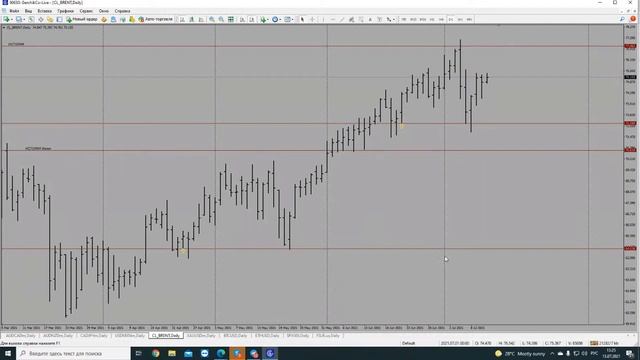Switch to the XAUUSDm,Daily chart tab
Viewport: 640px width, 360px height.
point(201,336)
